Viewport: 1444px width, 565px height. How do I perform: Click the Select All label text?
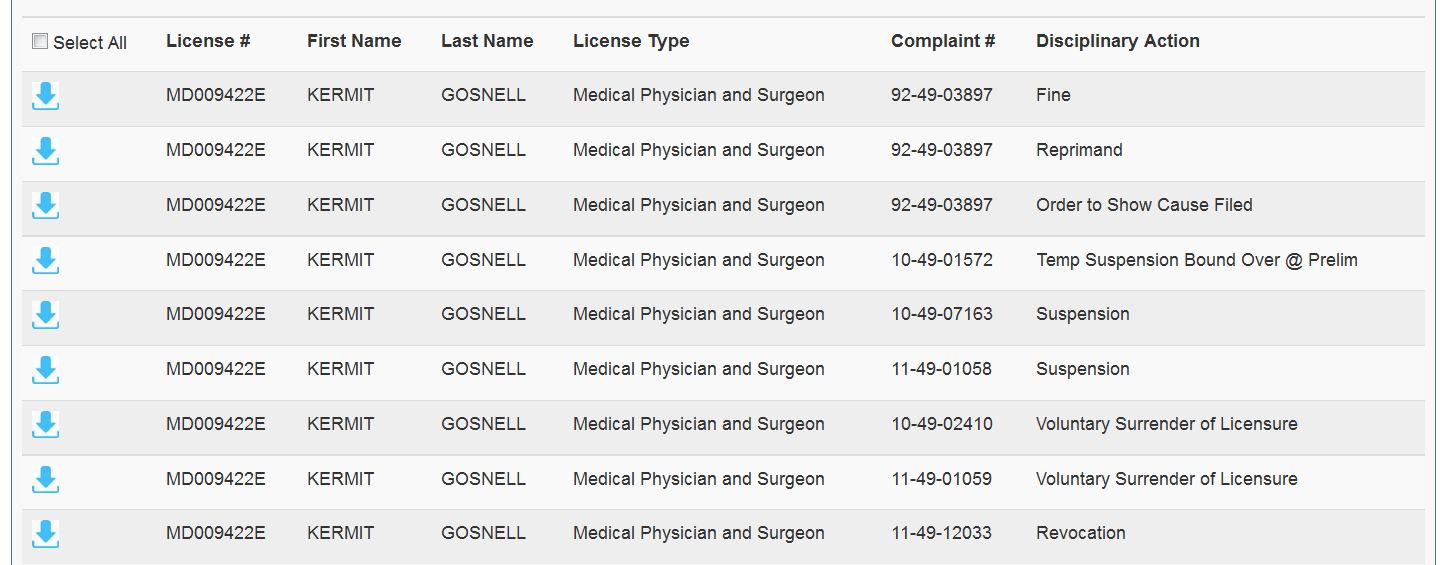[90, 43]
